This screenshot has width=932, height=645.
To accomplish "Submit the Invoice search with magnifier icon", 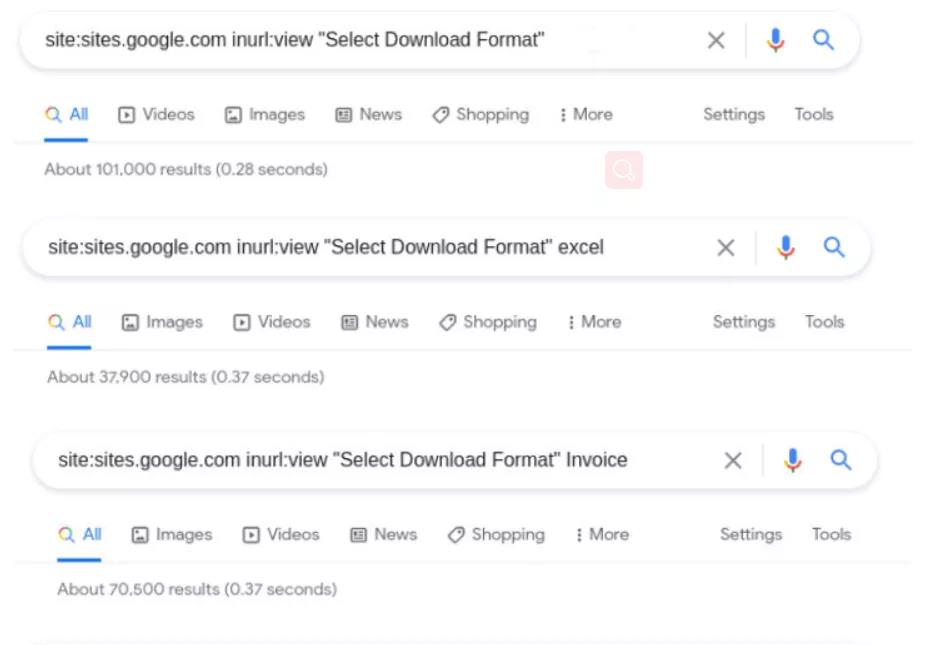I will tap(841, 460).
